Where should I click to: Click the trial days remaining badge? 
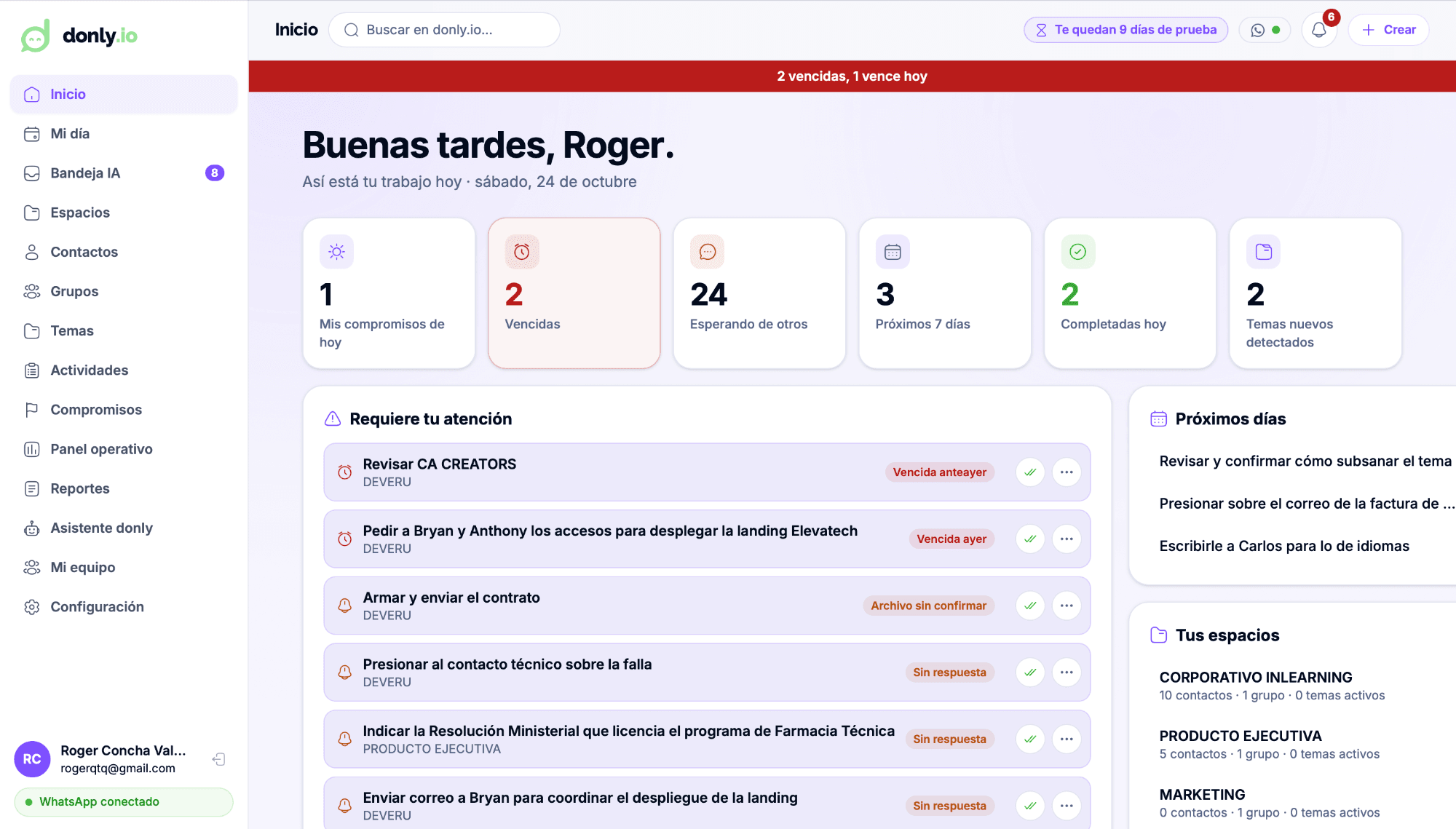(x=1125, y=30)
